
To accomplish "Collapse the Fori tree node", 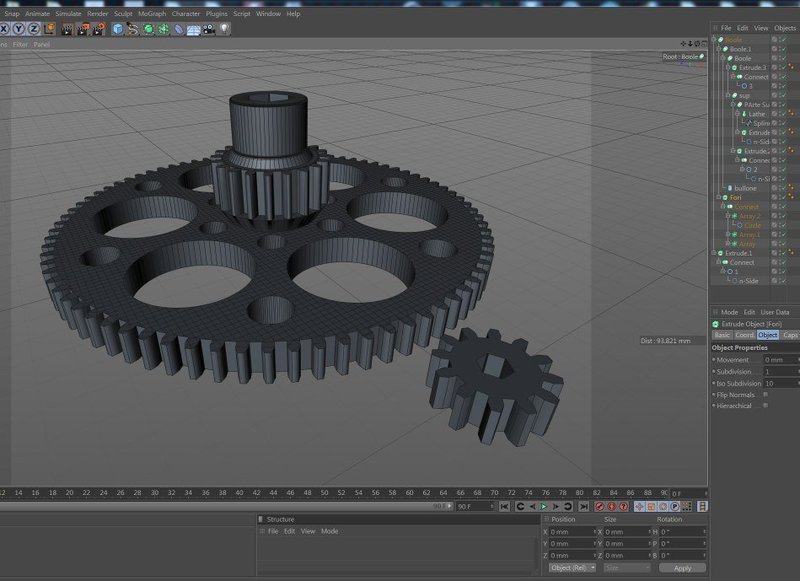I will [718, 197].
